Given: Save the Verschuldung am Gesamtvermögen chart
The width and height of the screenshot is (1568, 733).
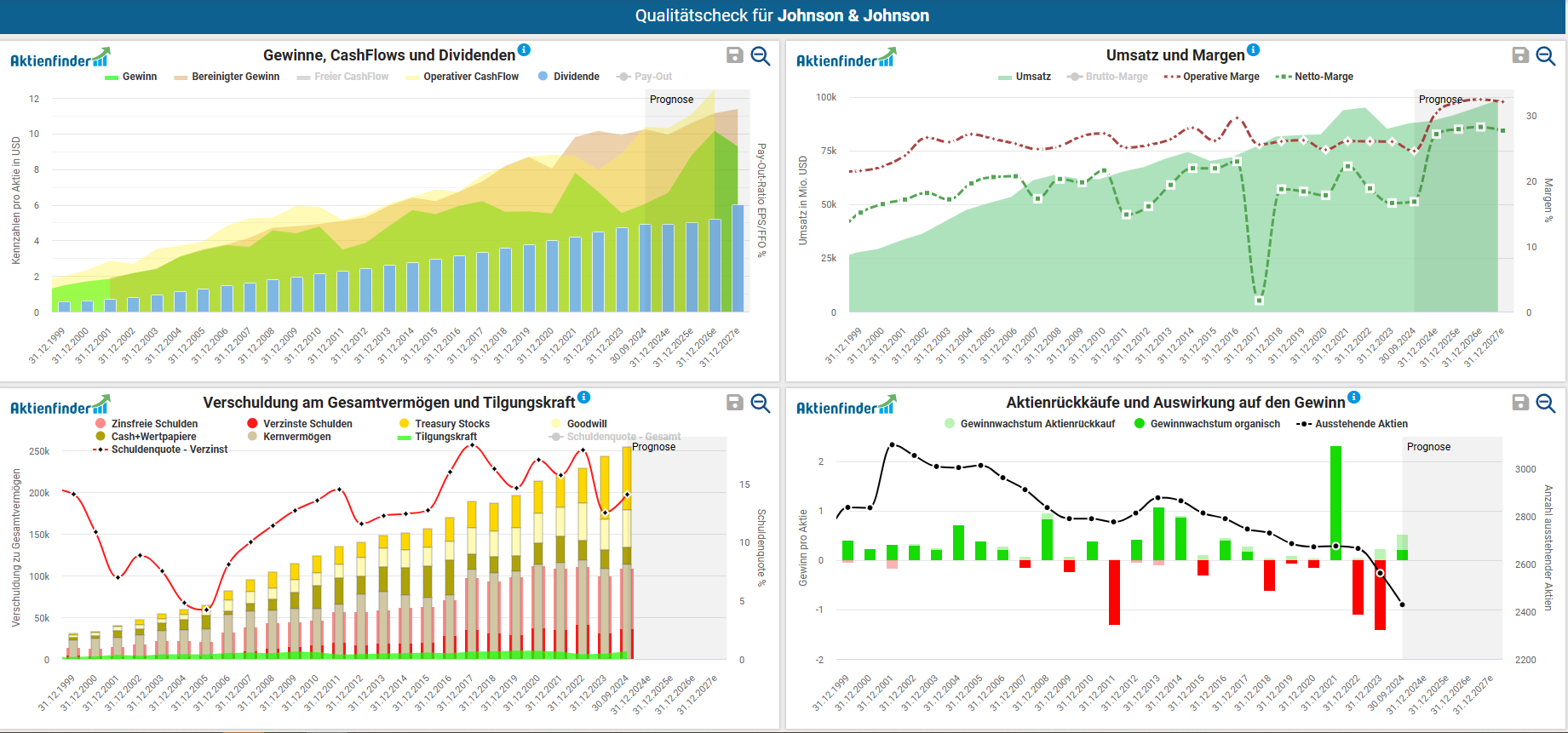Looking at the screenshot, I should point(734,403).
